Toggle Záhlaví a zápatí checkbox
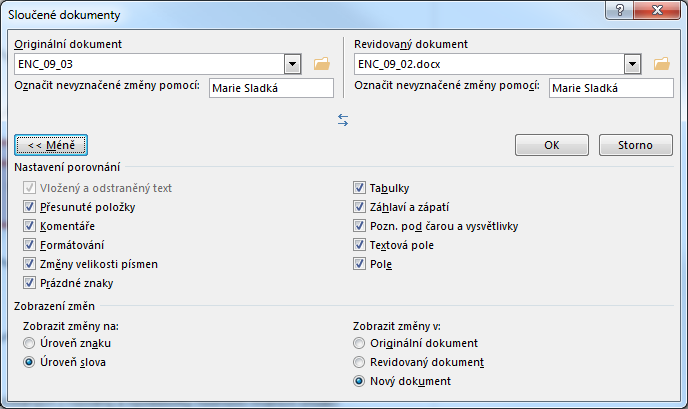Viewport: 688px width, 409px height. (359, 207)
